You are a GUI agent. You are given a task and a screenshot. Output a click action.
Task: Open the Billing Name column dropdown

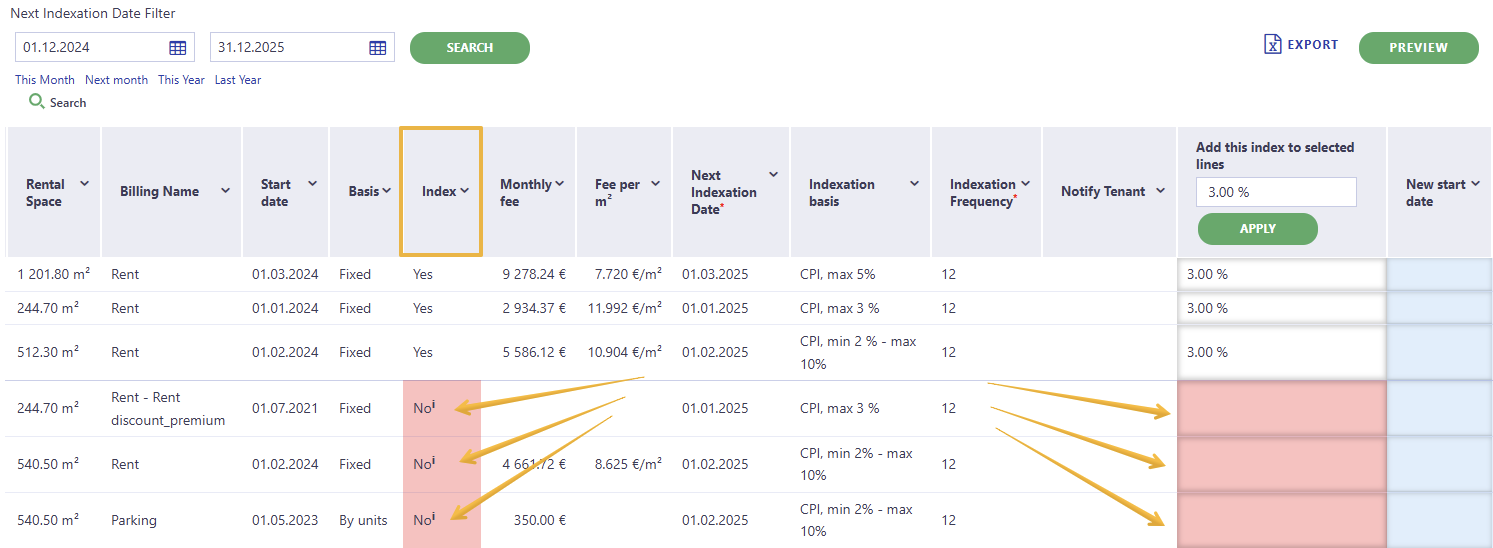[226, 191]
